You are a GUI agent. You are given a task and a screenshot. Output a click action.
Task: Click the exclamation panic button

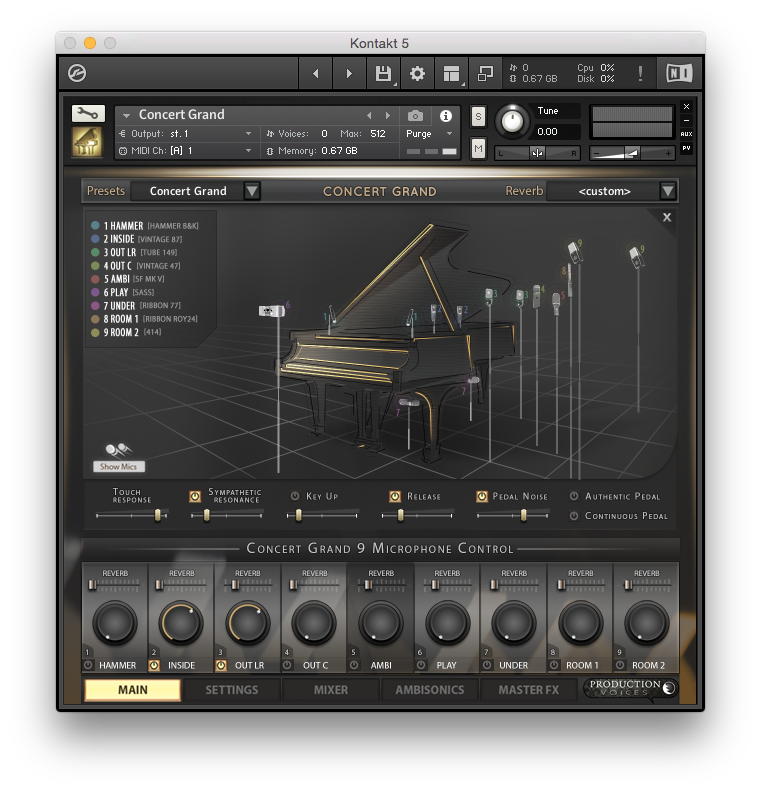point(640,74)
